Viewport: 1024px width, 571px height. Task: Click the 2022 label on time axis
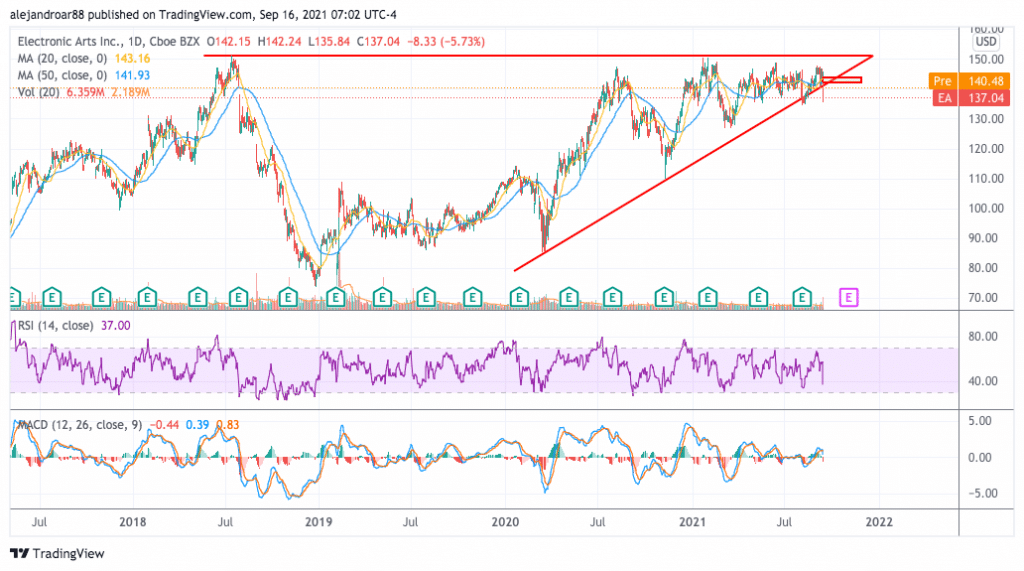pyautogui.click(x=879, y=522)
